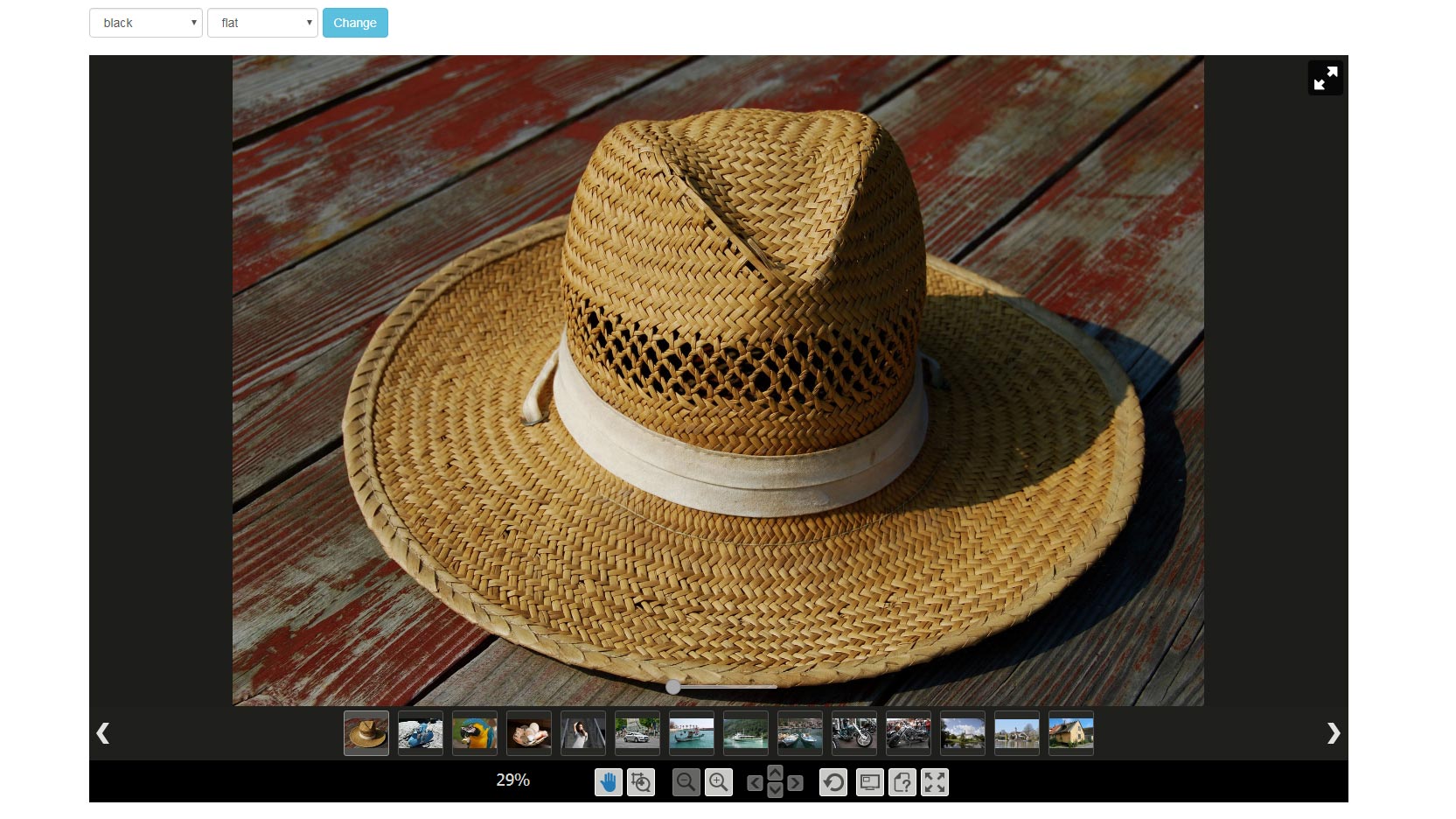
Task: Click the zoom out magnifier
Action: [686, 782]
